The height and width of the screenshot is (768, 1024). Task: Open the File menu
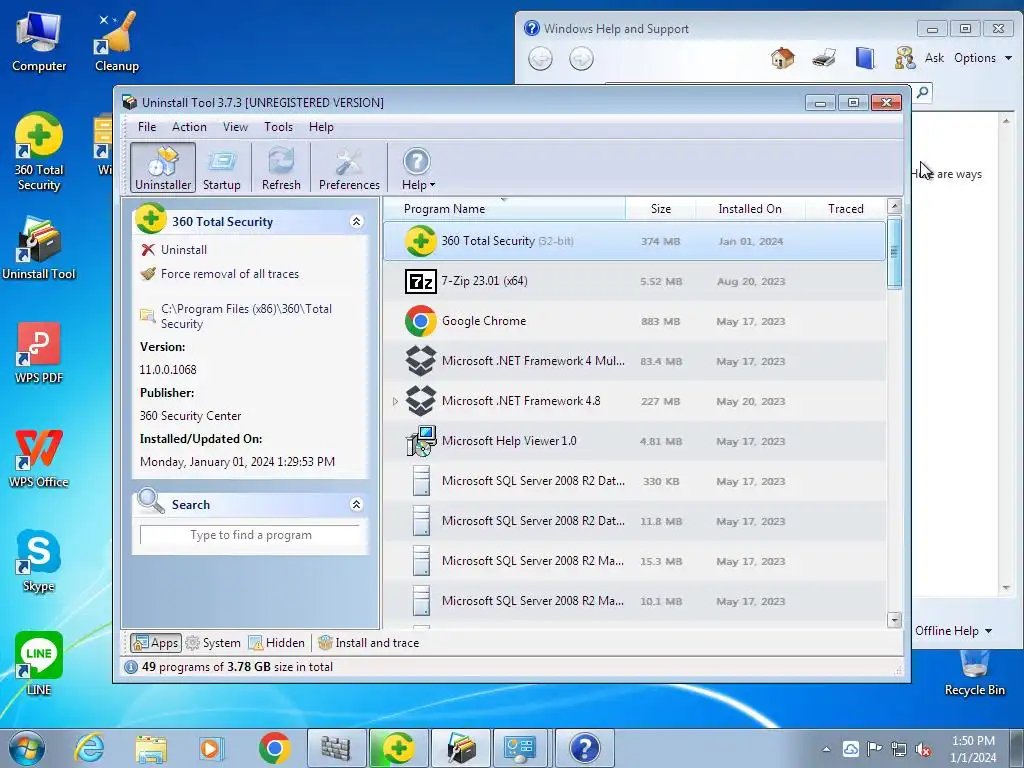pyautogui.click(x=147, y=127)
